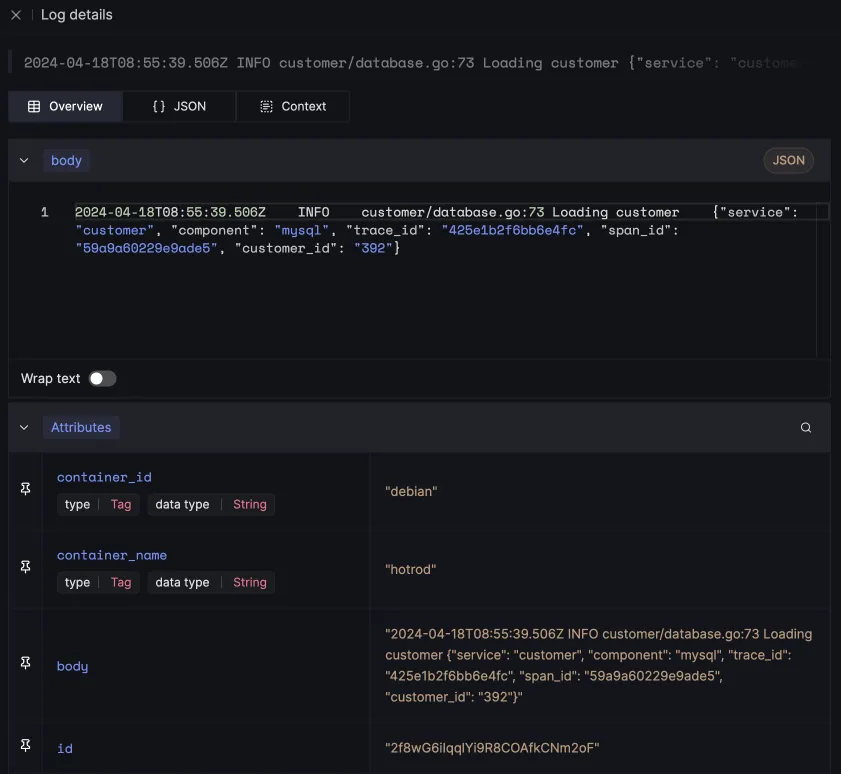Viewport: 841px width, 774px height.
Task: Select the "hotrod" attribute value
Action: pos(411,569)
